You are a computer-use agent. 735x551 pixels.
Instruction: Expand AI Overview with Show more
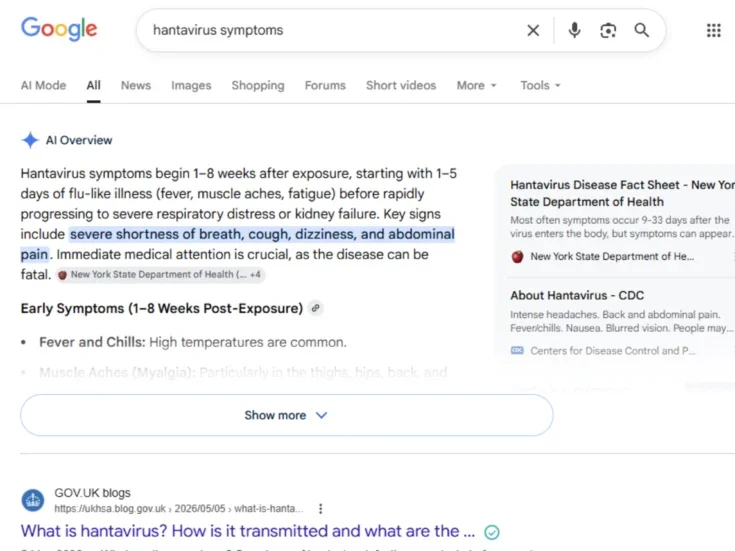[x=286, y=415]
